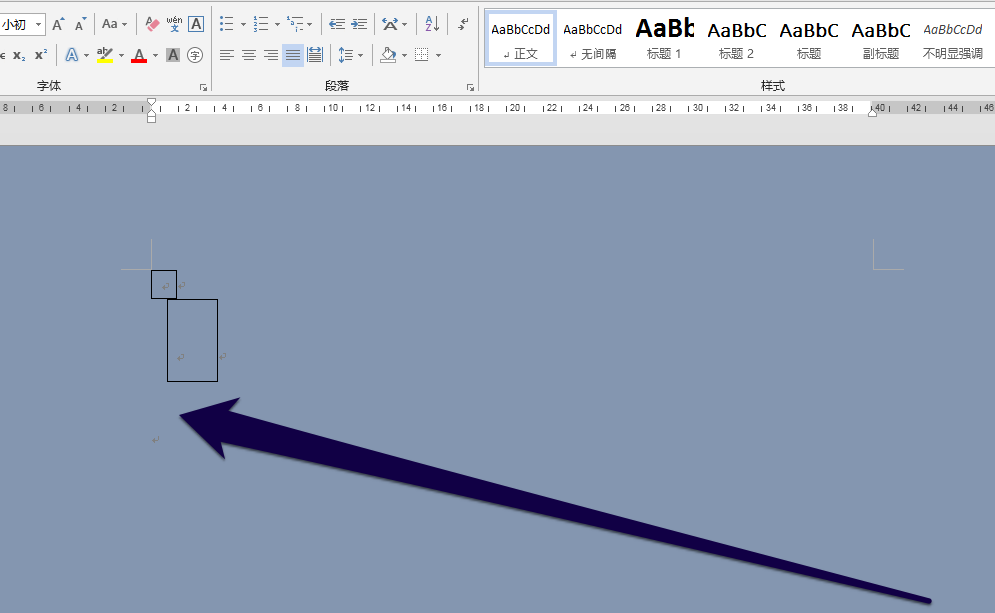Expand the Asian Layout dropdown arrow

[405, 25]
